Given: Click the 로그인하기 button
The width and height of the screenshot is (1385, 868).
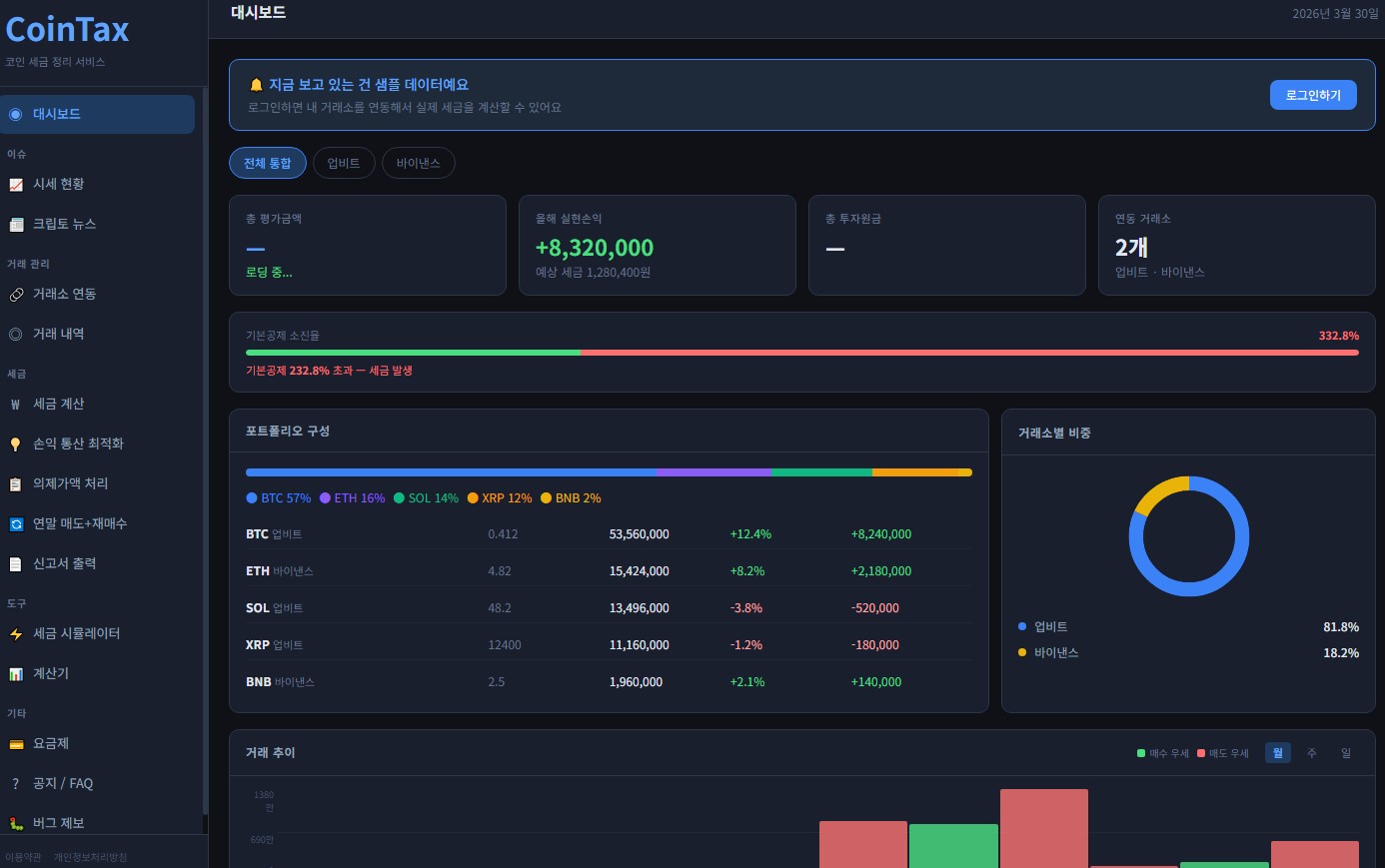Looking at the screenshot, I should coord(1313,95).
